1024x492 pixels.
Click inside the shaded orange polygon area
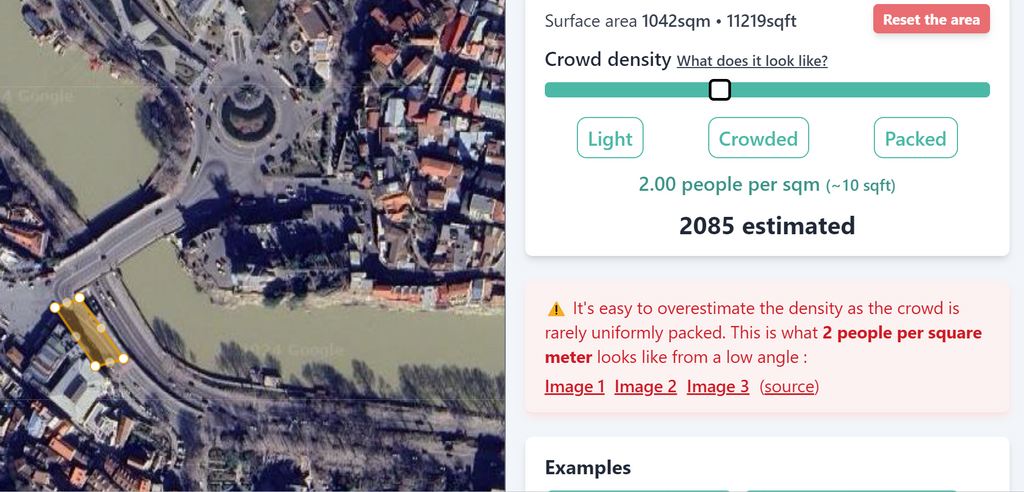coord(88,332)
